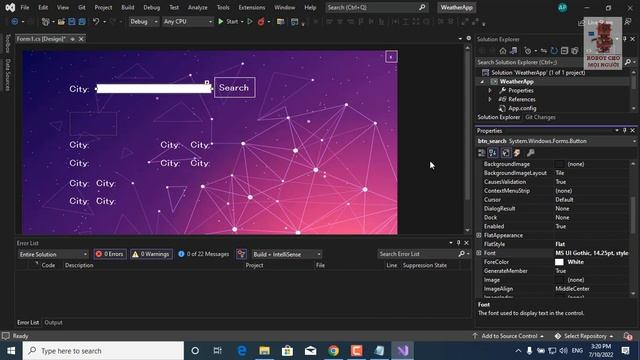Click the Navigate Backward toolbar icon
The image size is (640, 360).
click(15, 22)
